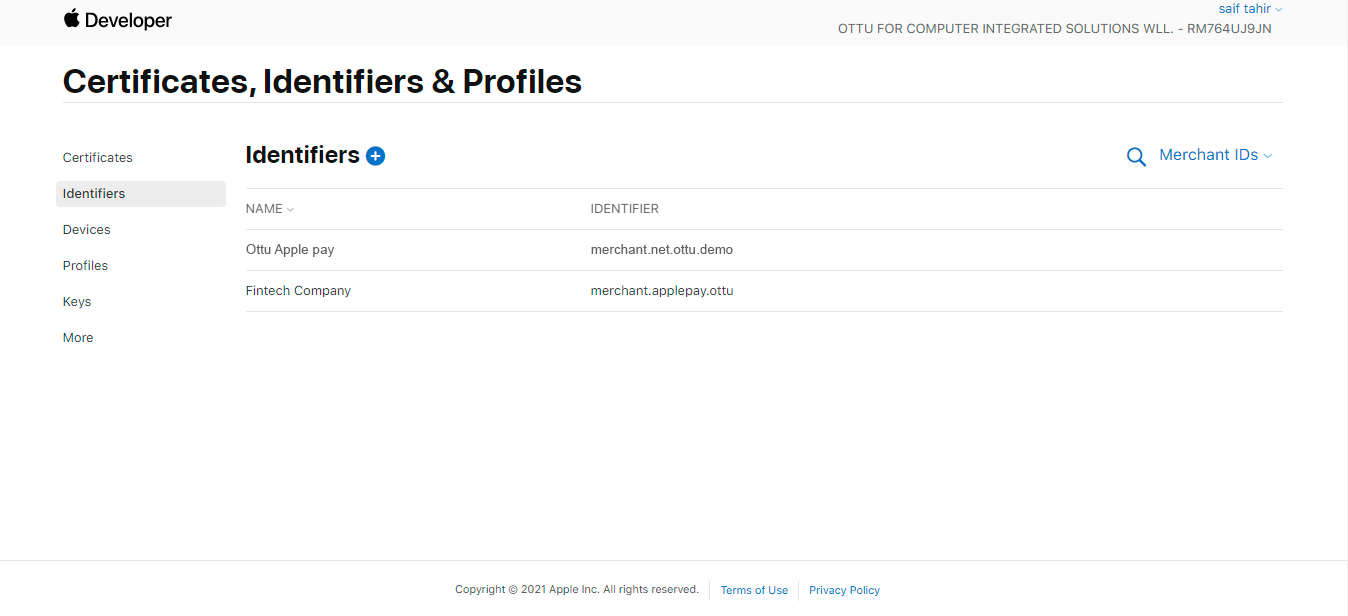Open the Devices section
1348x616 pixels.
click(86, 229)
